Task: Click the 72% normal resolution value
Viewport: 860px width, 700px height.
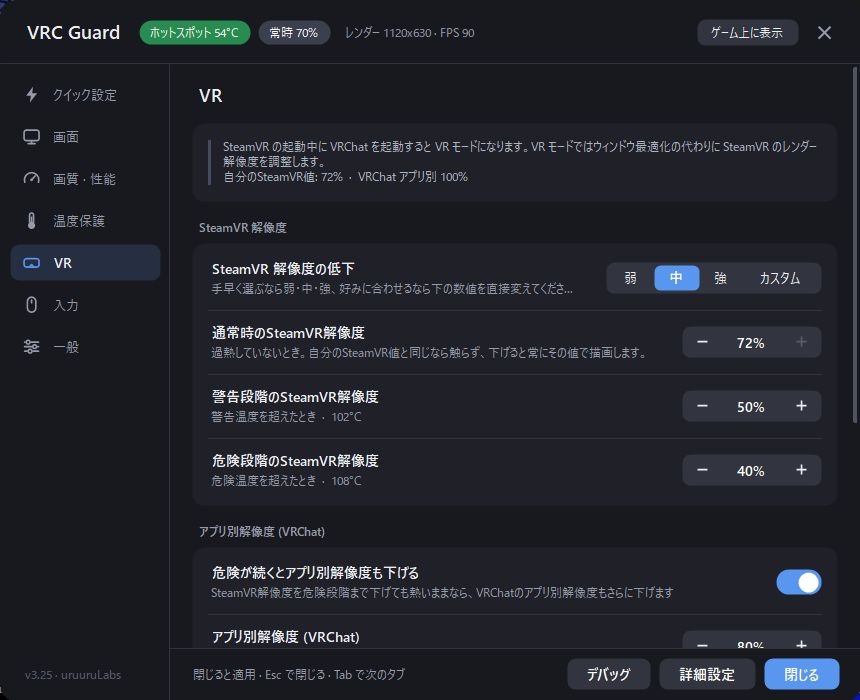Action: coord(750,343)
